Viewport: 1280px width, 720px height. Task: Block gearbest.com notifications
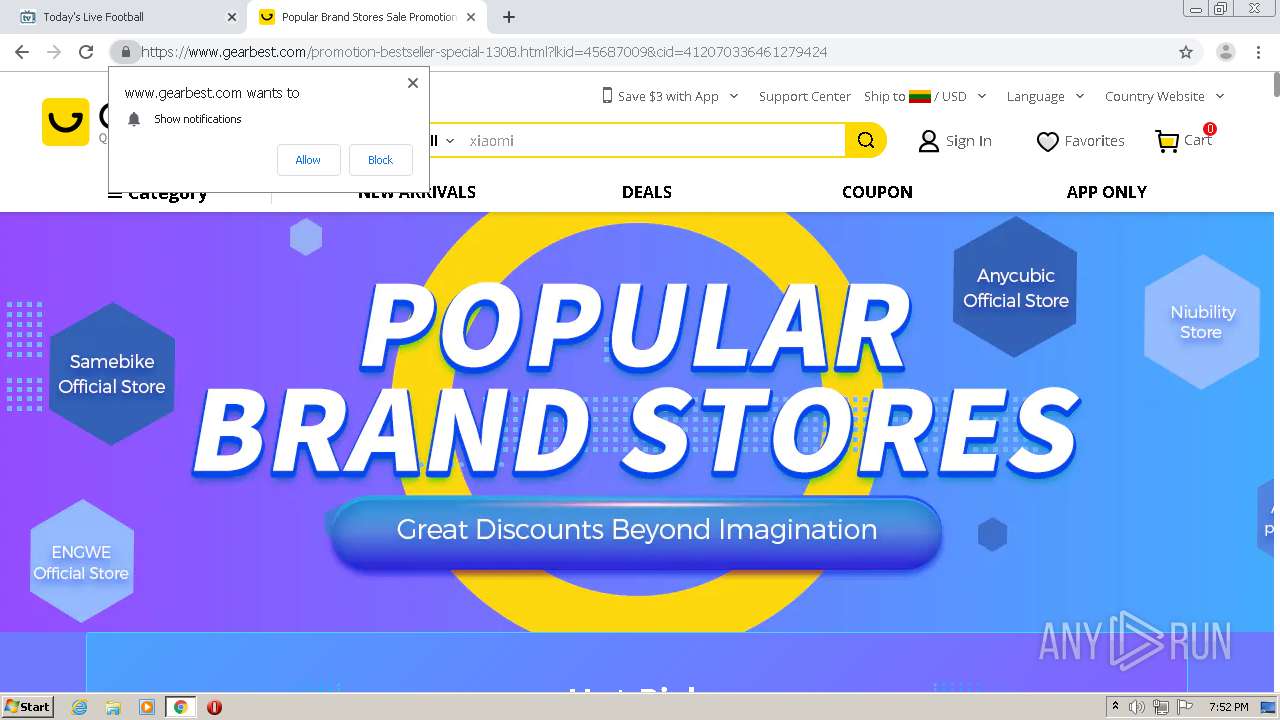(x=380, y=160)
